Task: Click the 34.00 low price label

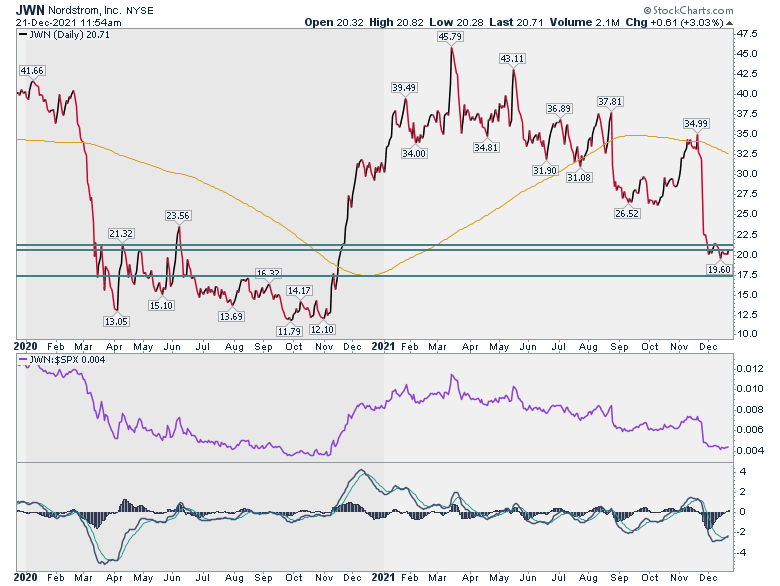Action: click(x=414, y=153)
